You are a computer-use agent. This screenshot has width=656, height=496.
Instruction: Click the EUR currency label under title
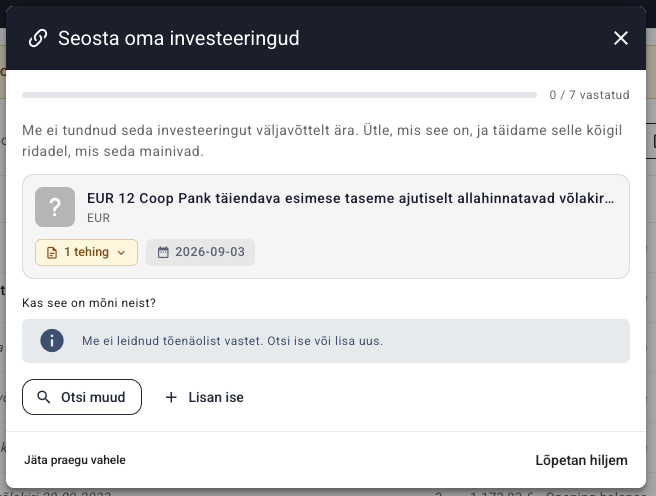[x=99, y=218]
